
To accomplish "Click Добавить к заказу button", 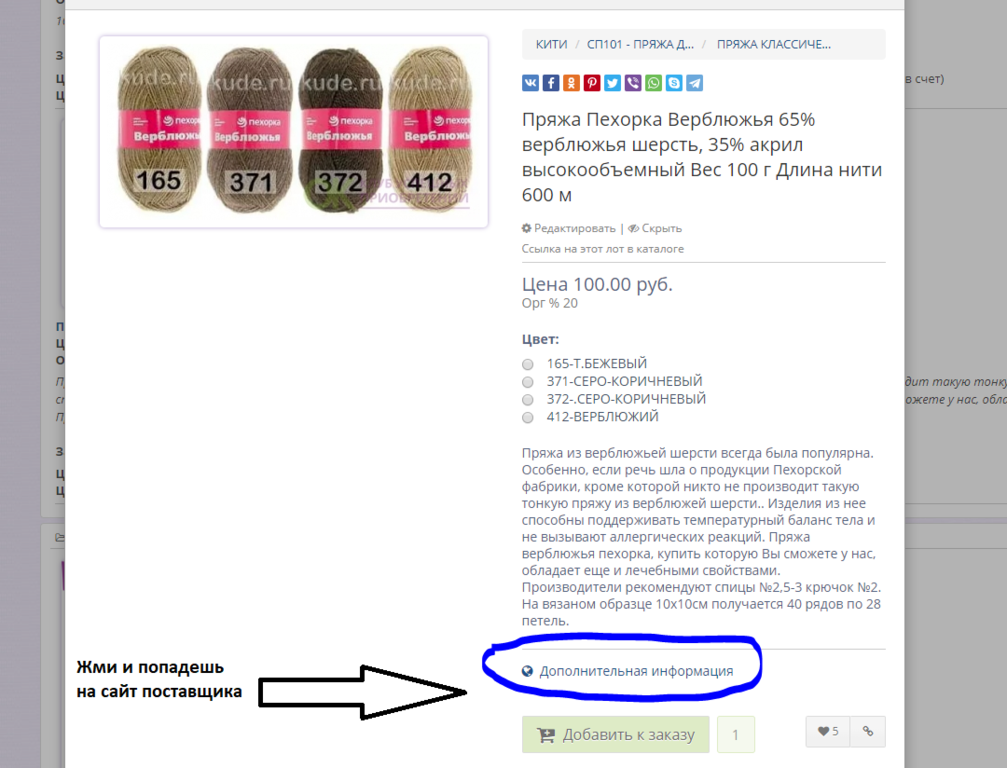I will [x=615, y=734].
